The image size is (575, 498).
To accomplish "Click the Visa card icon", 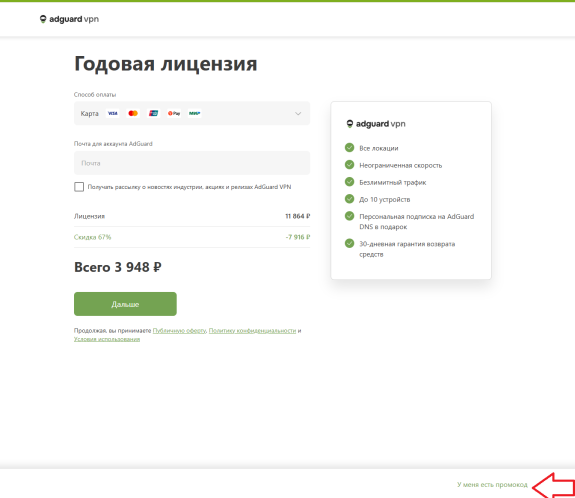I will tap(113, 113).
